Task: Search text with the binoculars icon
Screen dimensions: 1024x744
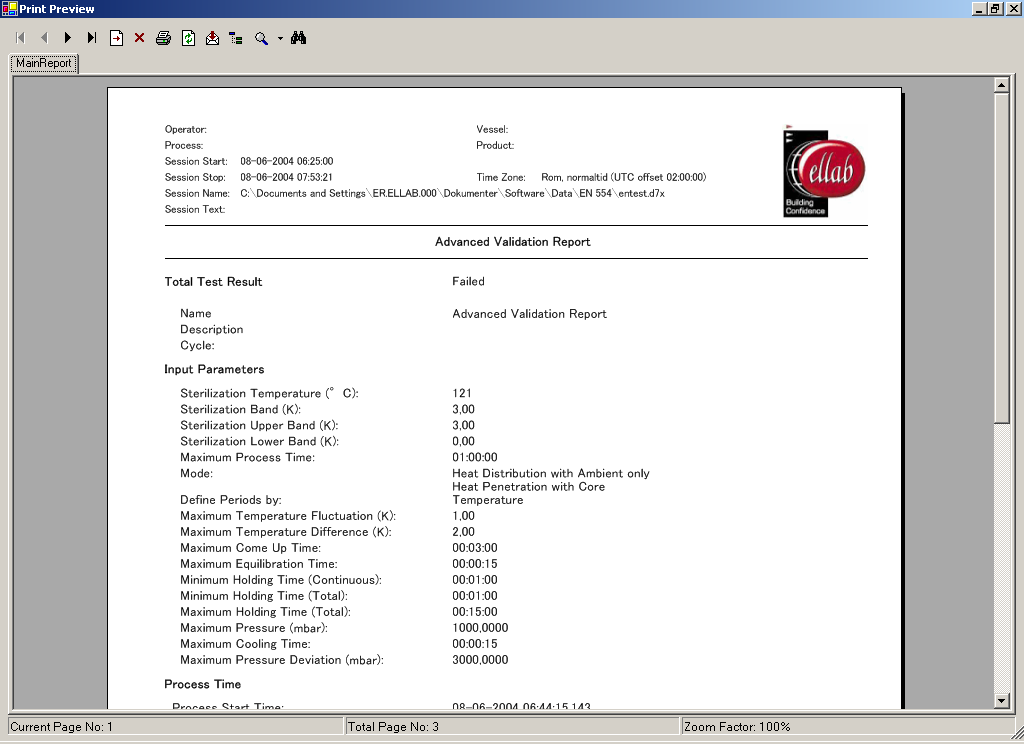Action: click(x=298, y=38)
